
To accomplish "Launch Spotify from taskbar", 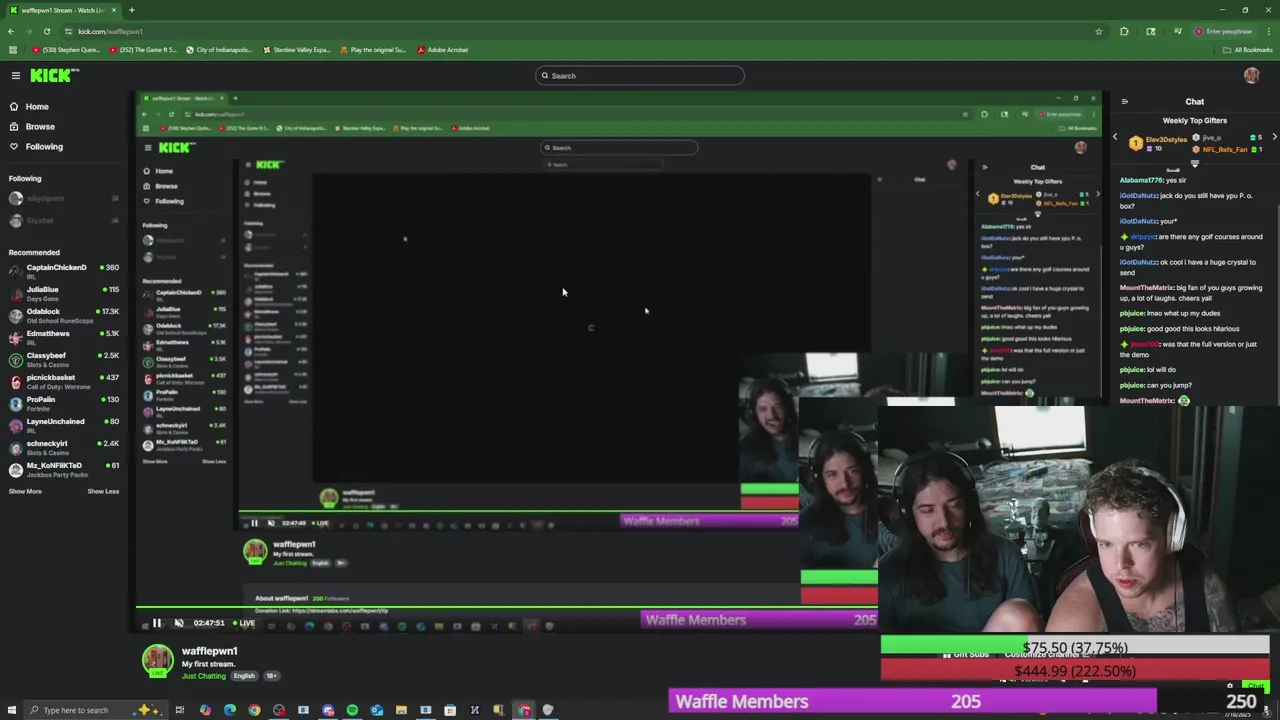I will (352, 710).
